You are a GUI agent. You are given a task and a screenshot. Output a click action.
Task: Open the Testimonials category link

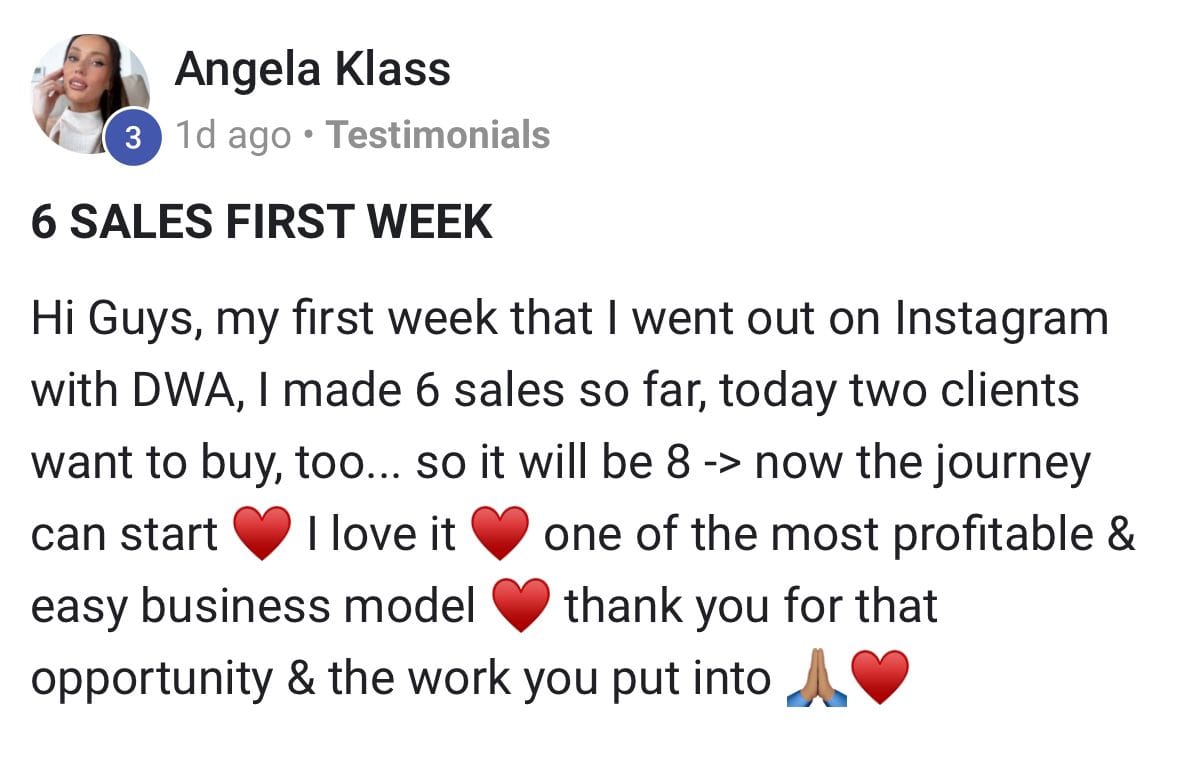[438, 135]
